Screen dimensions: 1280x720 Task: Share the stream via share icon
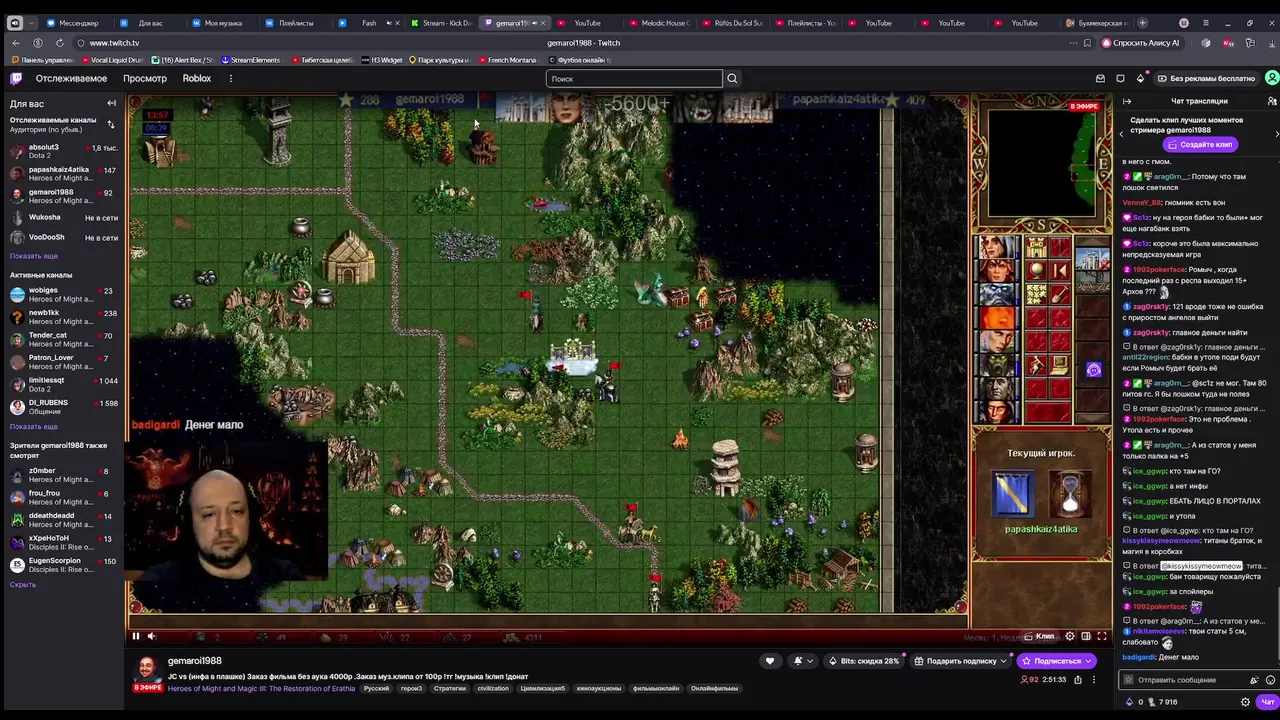[1077, 680]
